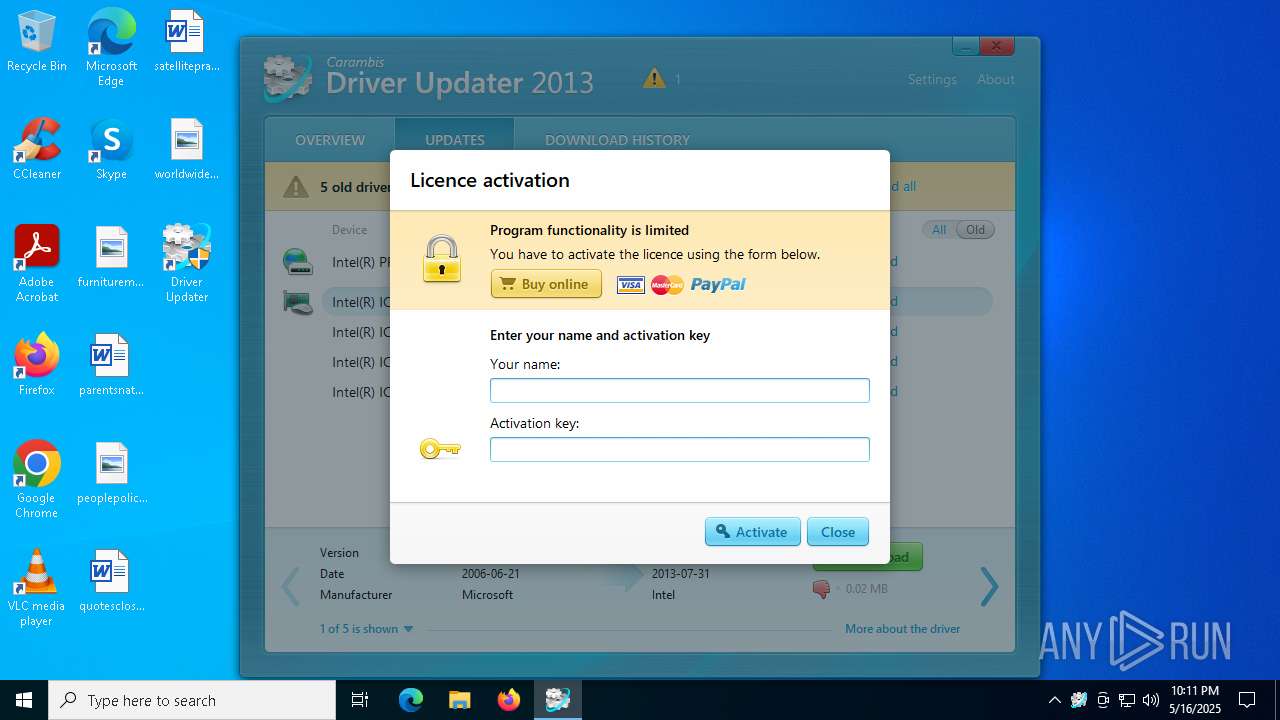Select the 'Old' filter toggle

[x=975, y=230]
